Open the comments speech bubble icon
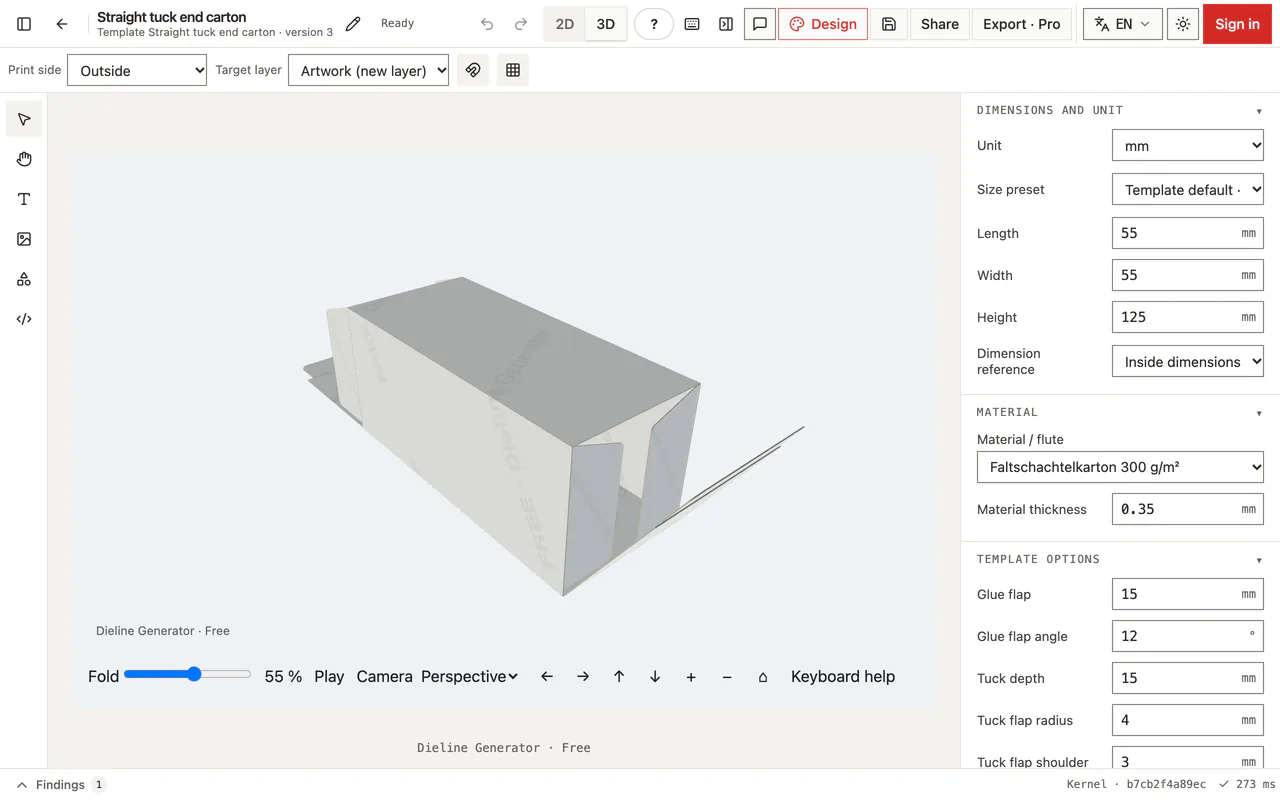This screenshot has height=800, width=1280. 760,24
